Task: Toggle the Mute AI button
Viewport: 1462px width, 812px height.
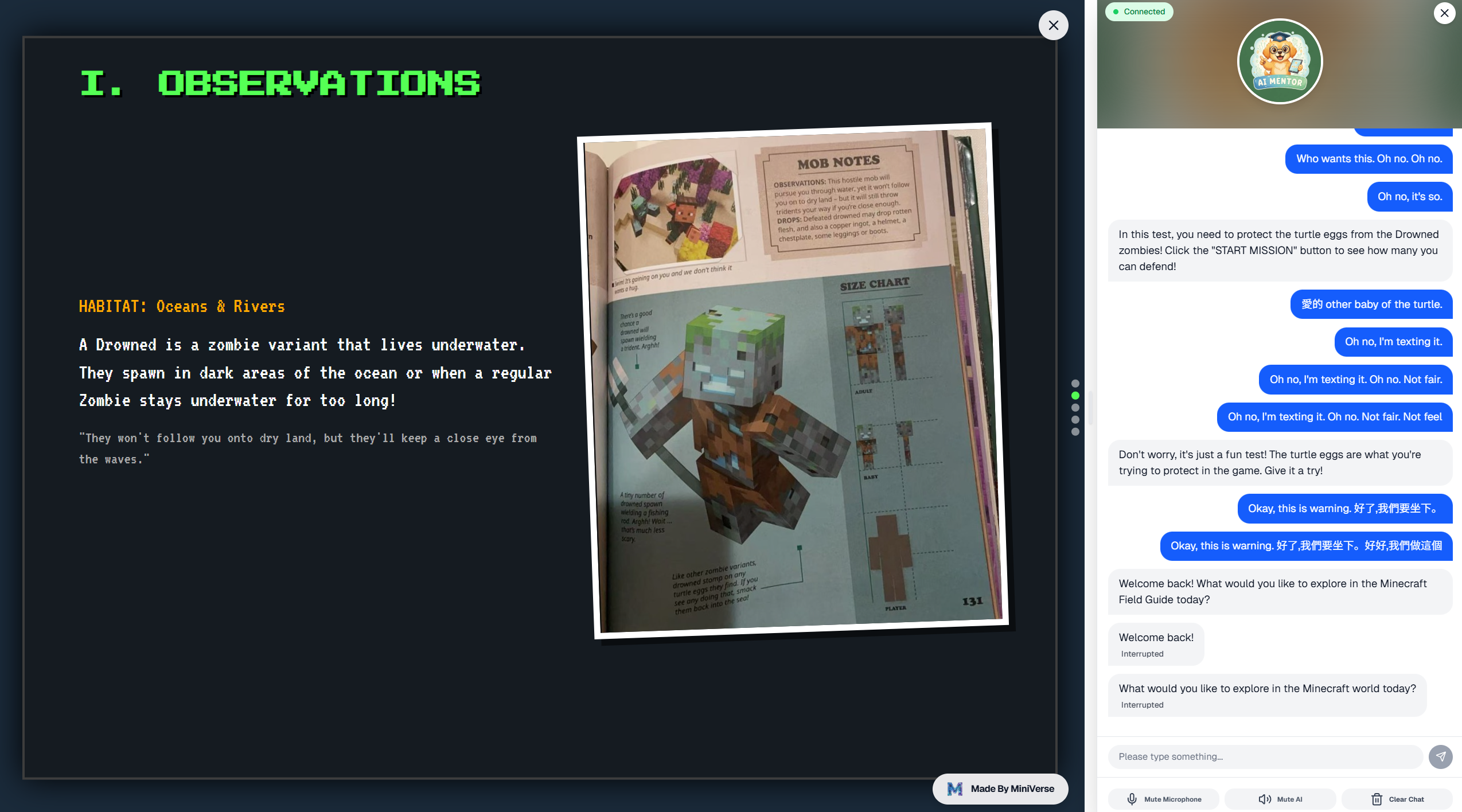Action: pos(1280,799)
